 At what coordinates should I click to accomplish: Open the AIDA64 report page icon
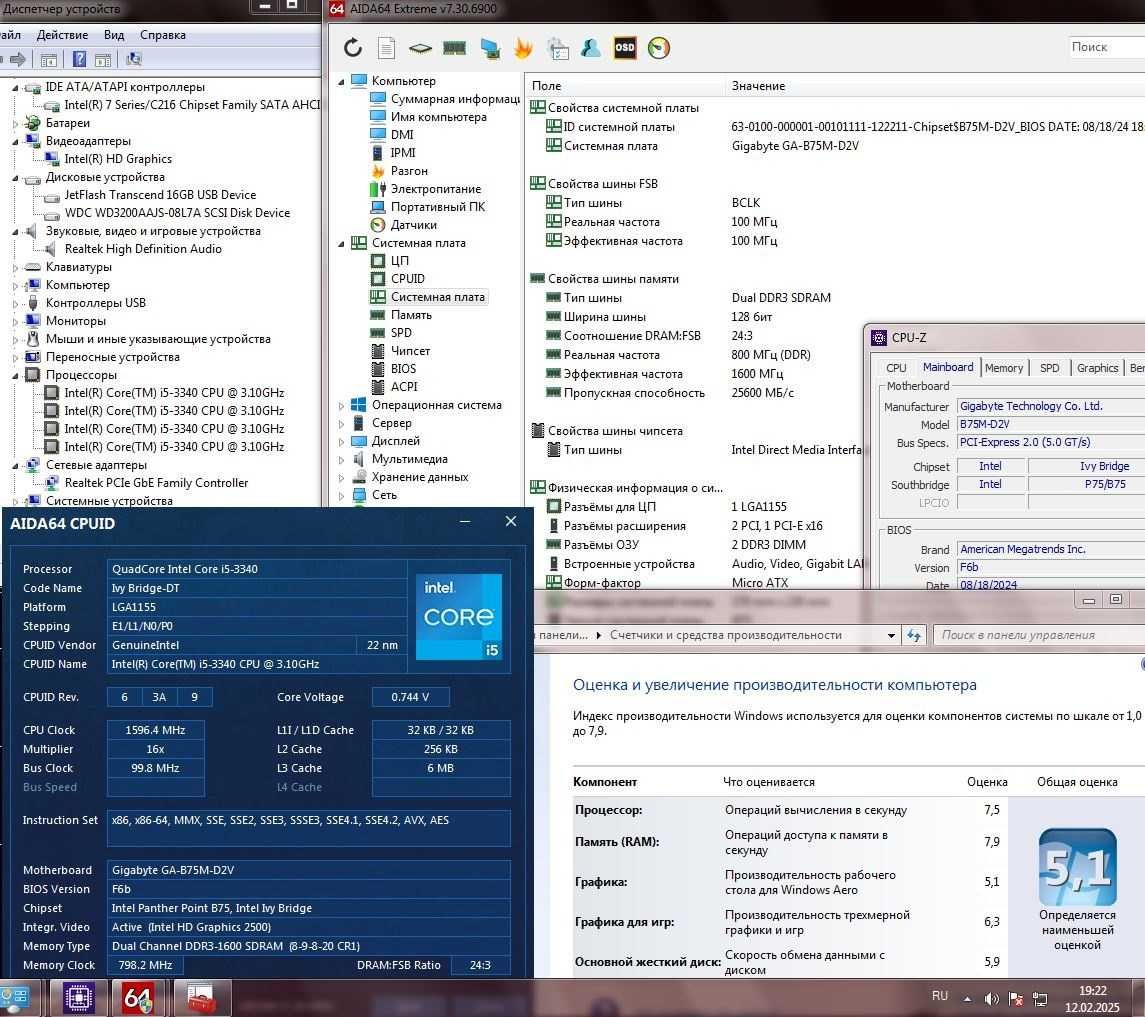[386, 48]
